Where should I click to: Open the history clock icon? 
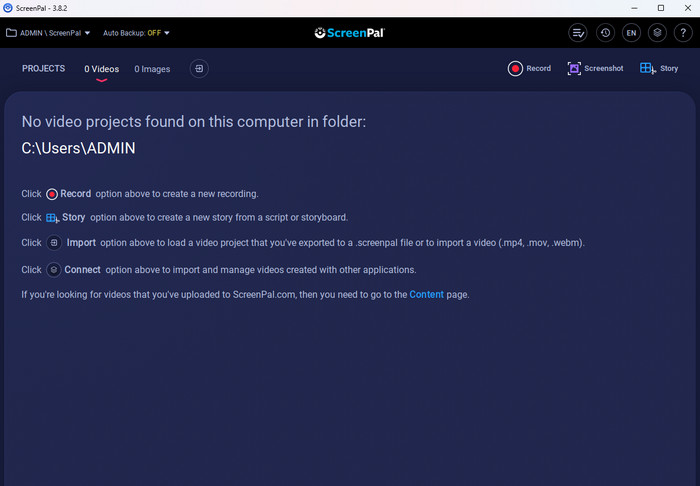pyautogui.click(x=605, y=33)
